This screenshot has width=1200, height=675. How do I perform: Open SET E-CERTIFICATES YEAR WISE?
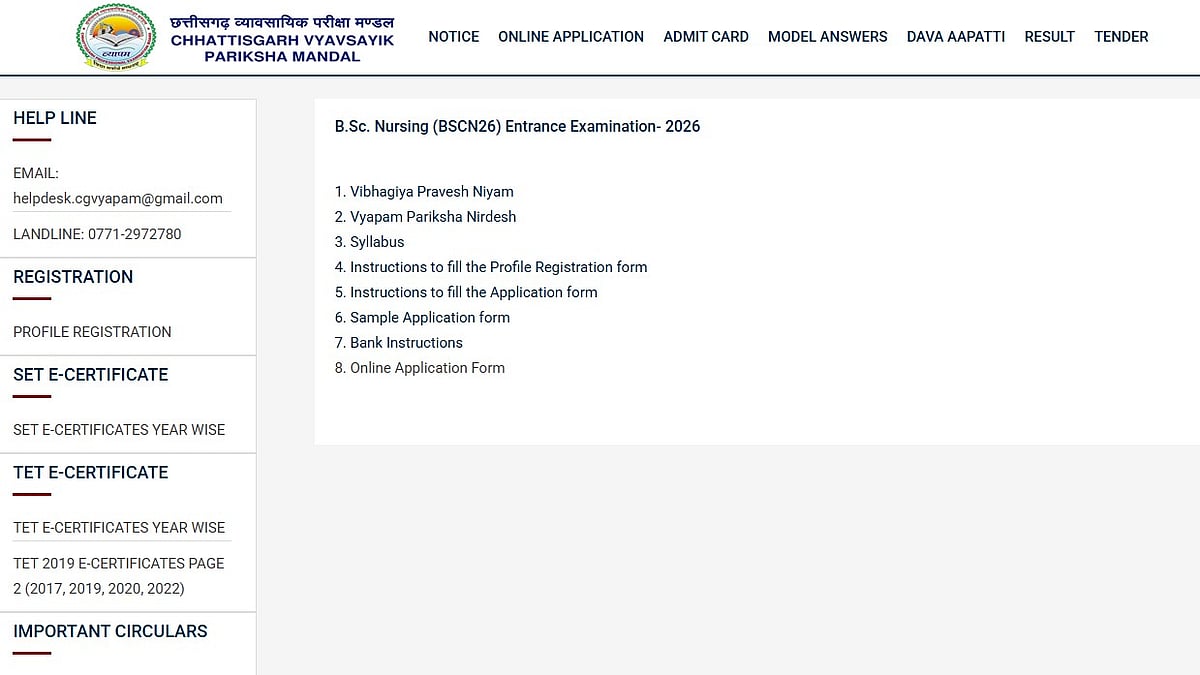click(x=119, y=430)
